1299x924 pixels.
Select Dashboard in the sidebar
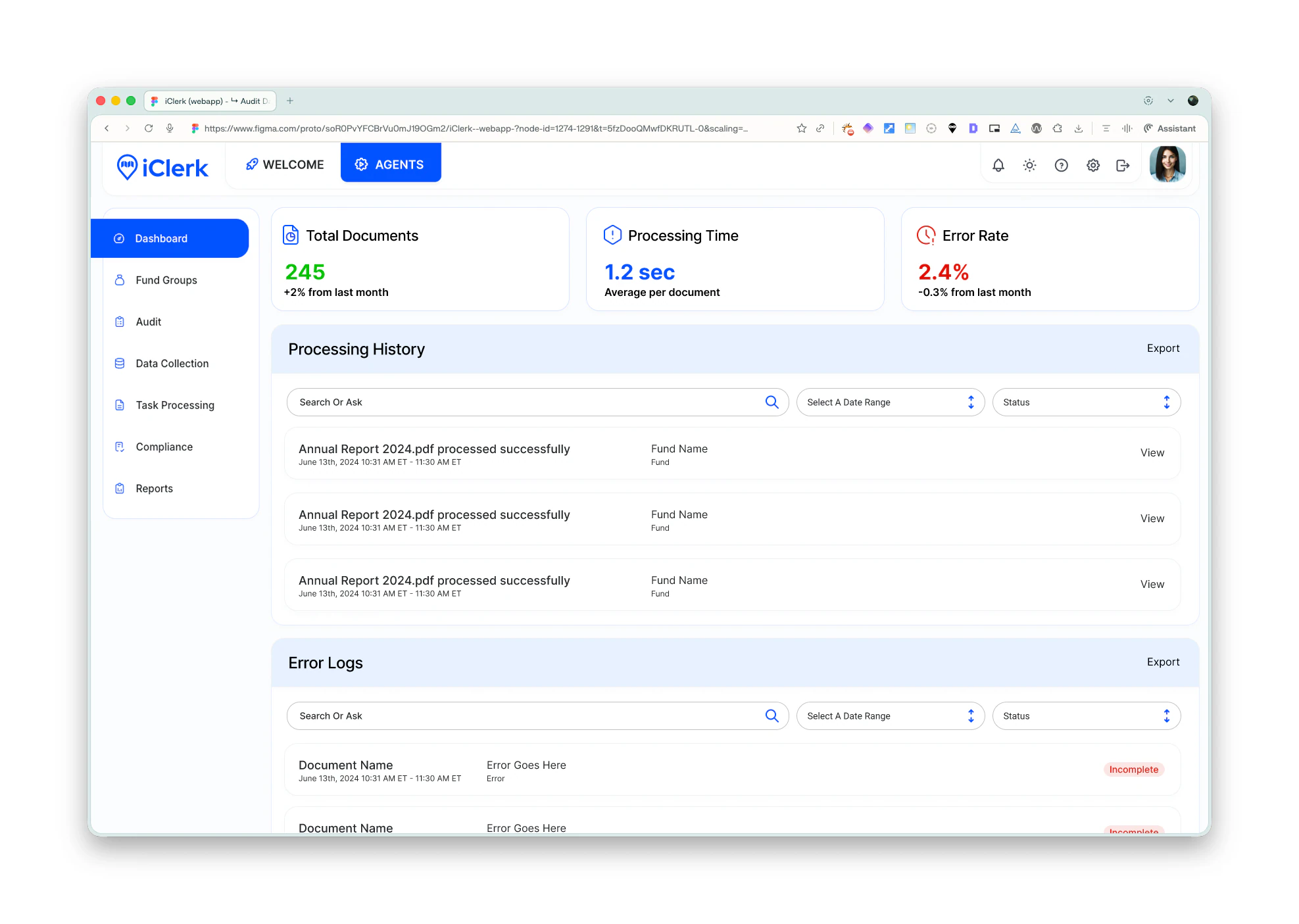point(170,238)
